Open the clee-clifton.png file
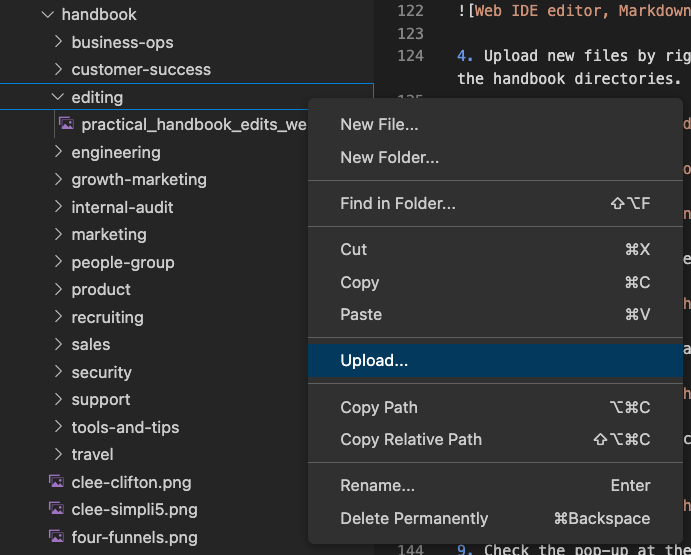 (131, 483)
